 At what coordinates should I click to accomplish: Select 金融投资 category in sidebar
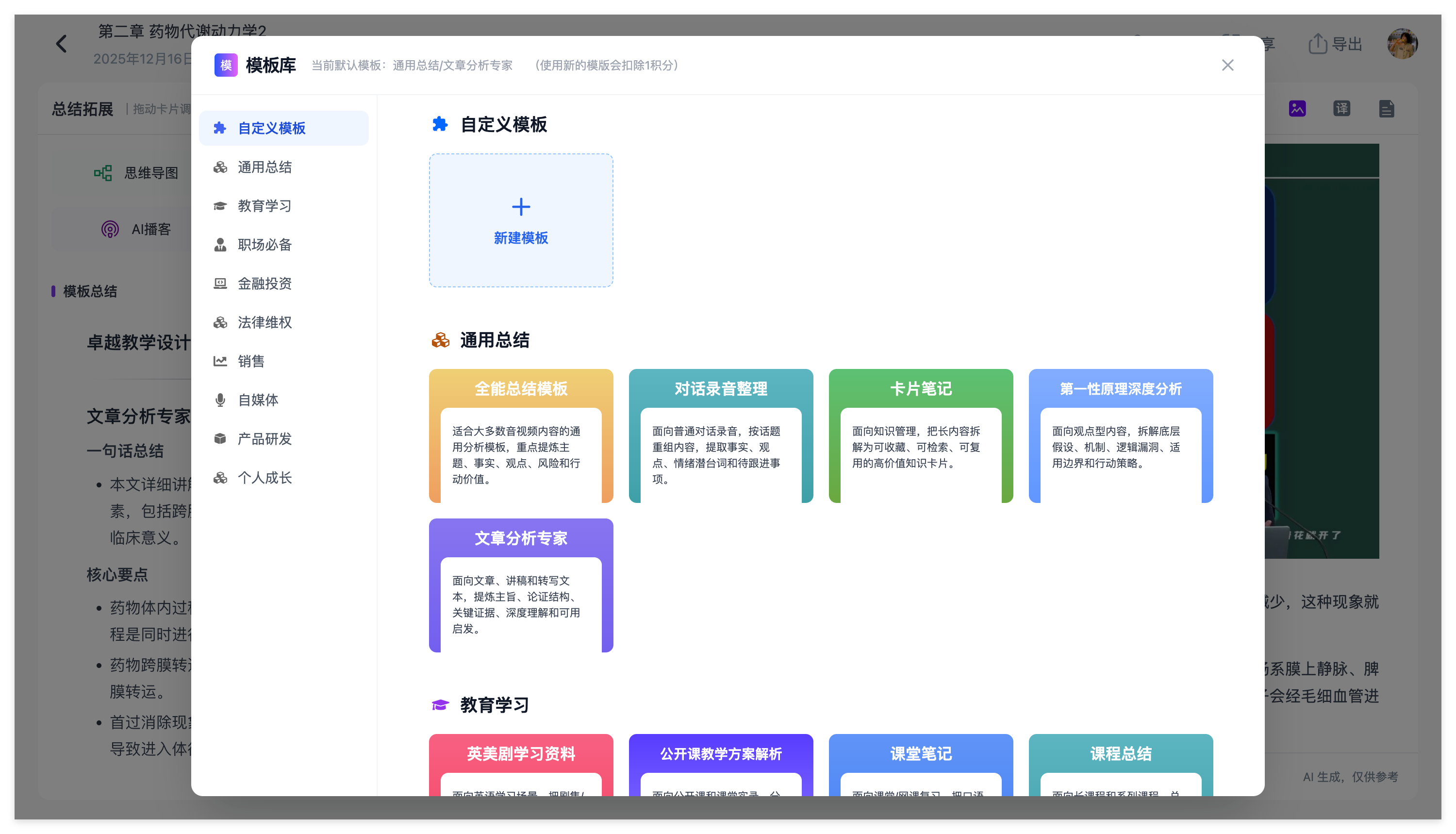point(283,284)
